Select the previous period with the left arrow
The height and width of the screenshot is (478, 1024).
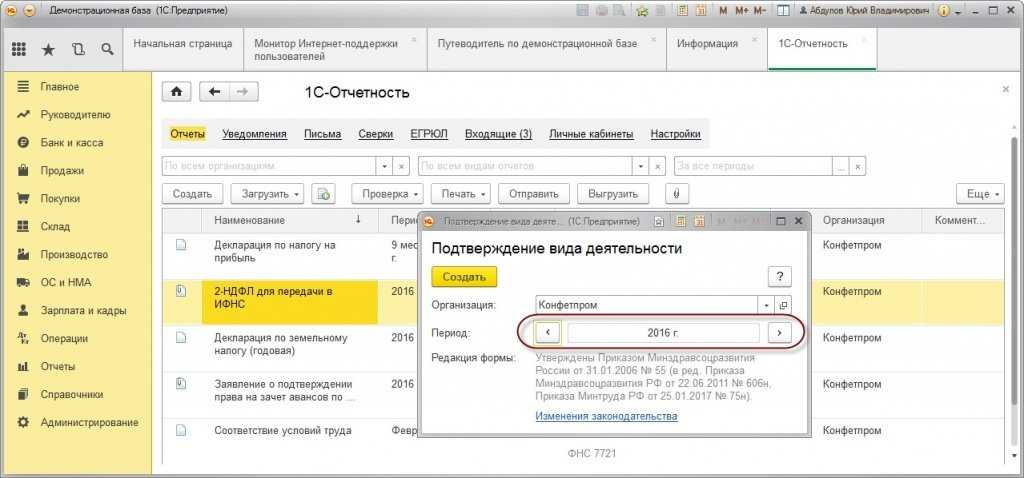click(x=548, y=332)
